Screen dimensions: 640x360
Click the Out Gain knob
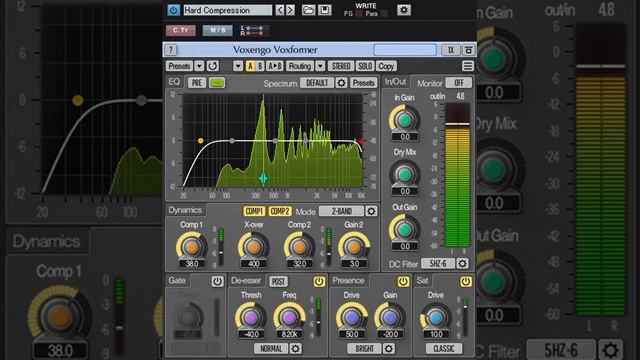tap(404, 230)
